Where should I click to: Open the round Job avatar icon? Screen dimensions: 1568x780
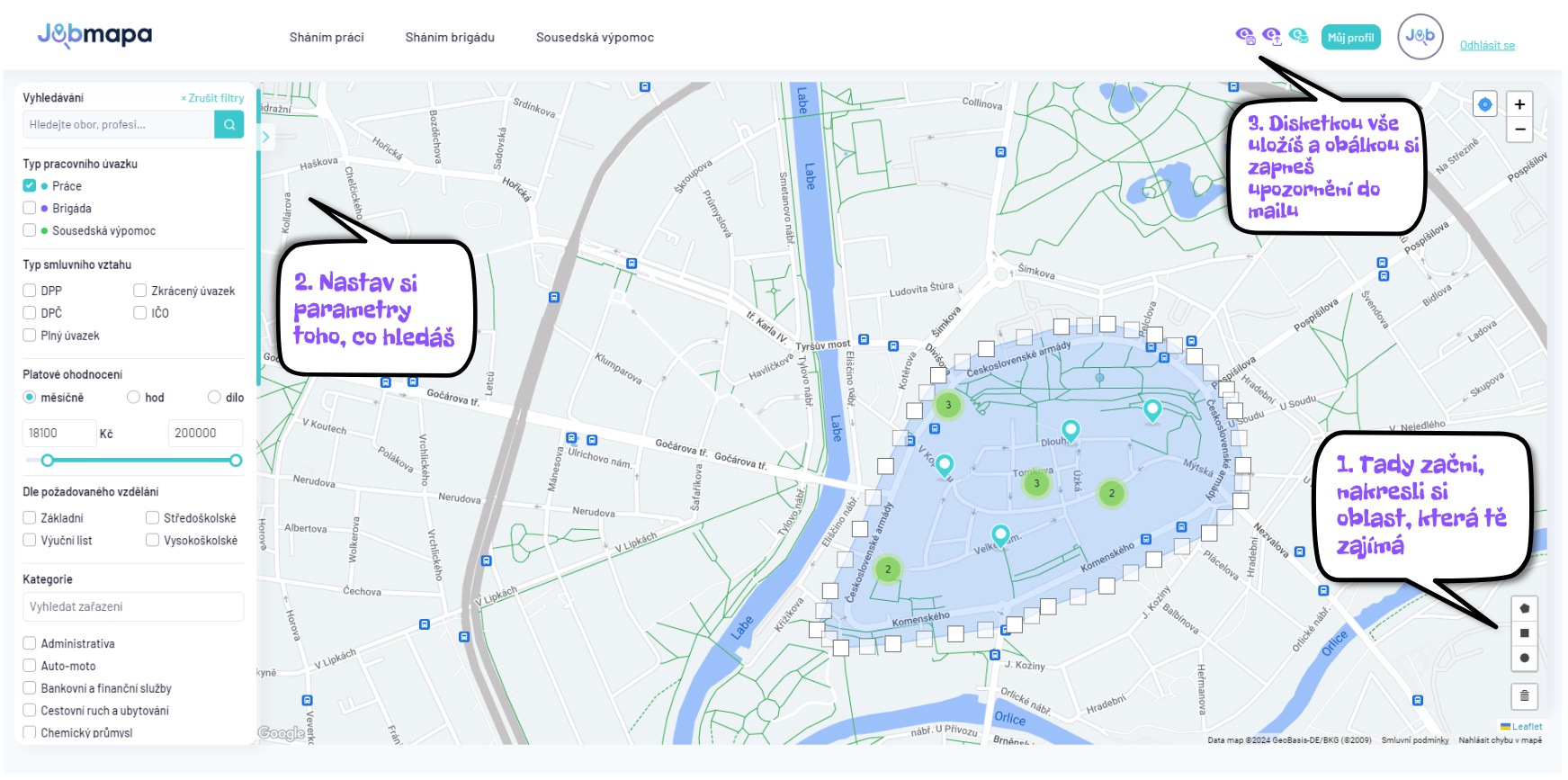(x=1420, y=37)
